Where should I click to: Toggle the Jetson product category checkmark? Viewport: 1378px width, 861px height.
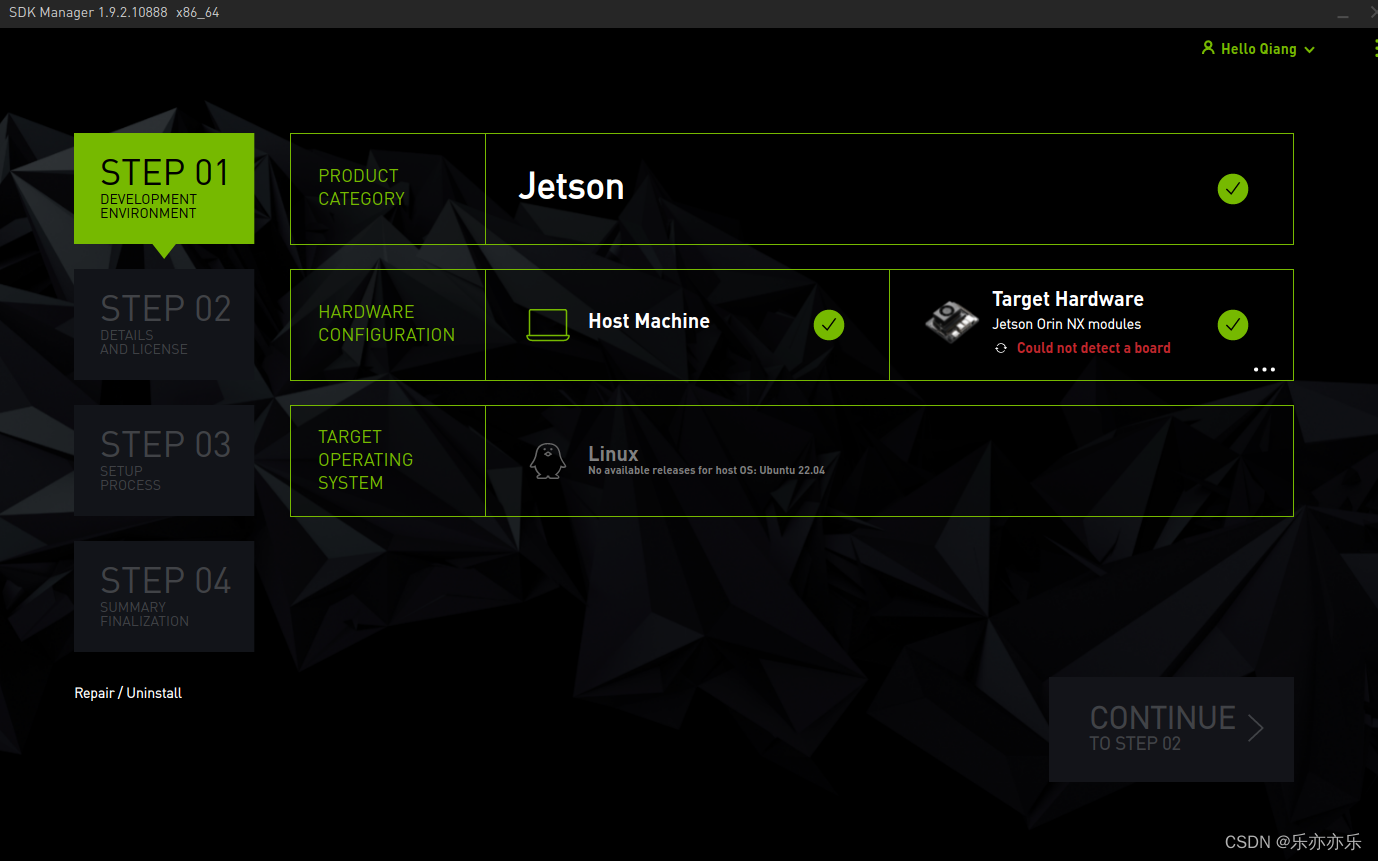(x=1233, y=189)
